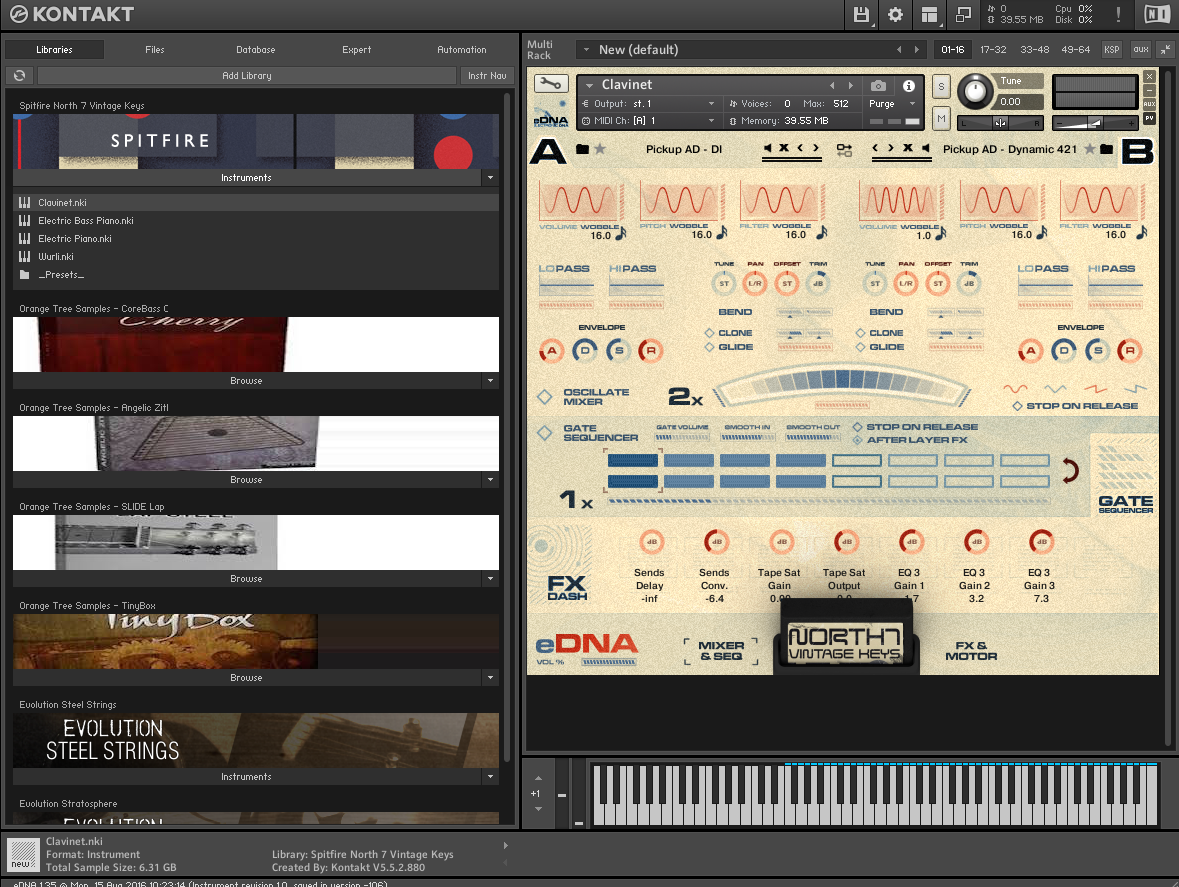Switch to the Expert tab
This screenshot has height=887, width=1179.
tap(356, 50)
